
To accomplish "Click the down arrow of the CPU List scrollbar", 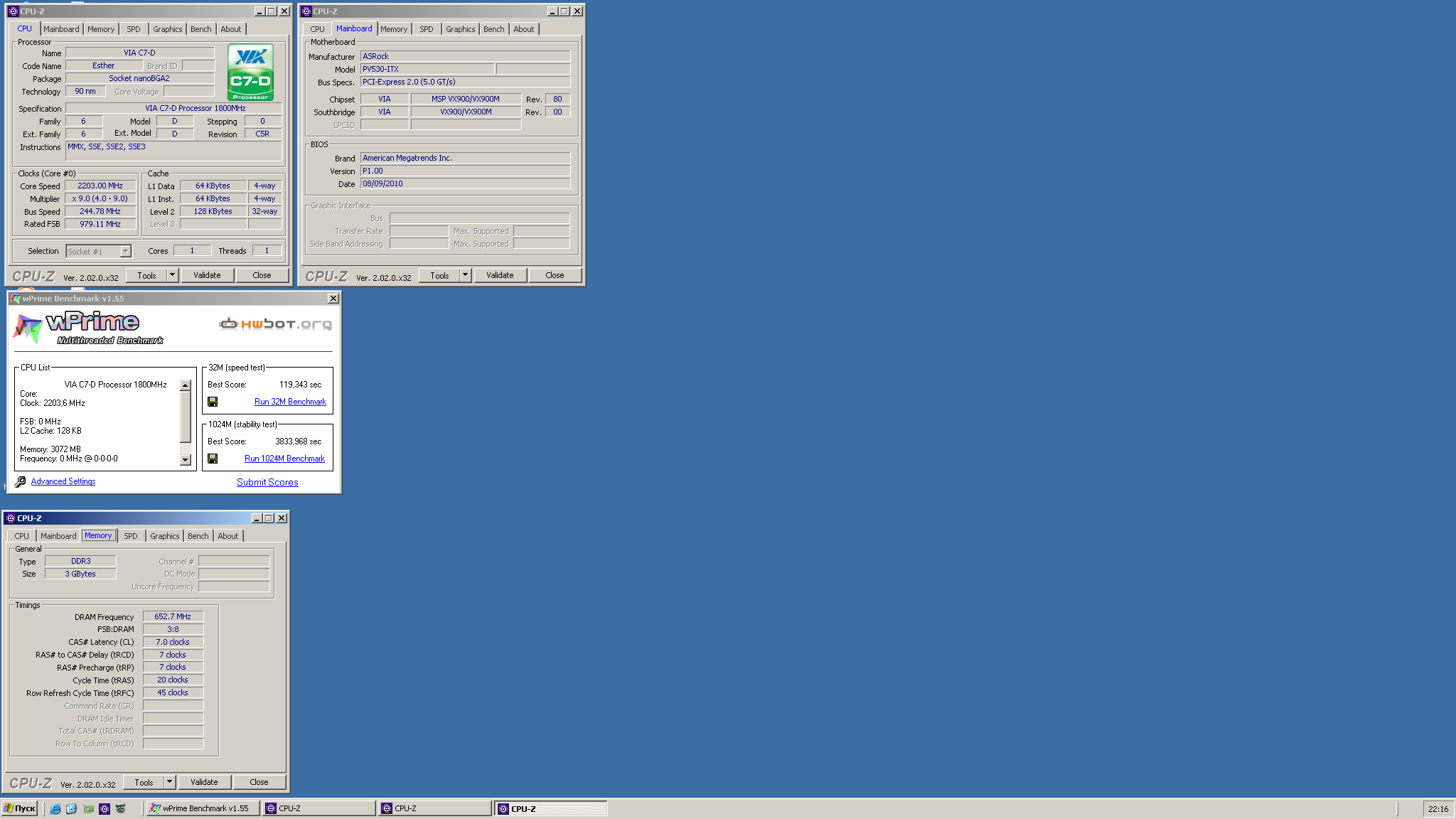I will (x=186, y=460).
